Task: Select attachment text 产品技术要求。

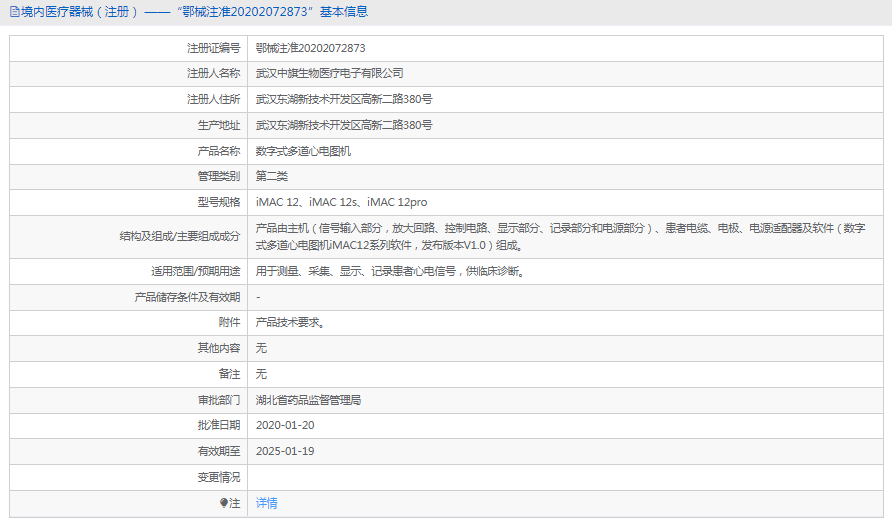Action: [290, 323]
